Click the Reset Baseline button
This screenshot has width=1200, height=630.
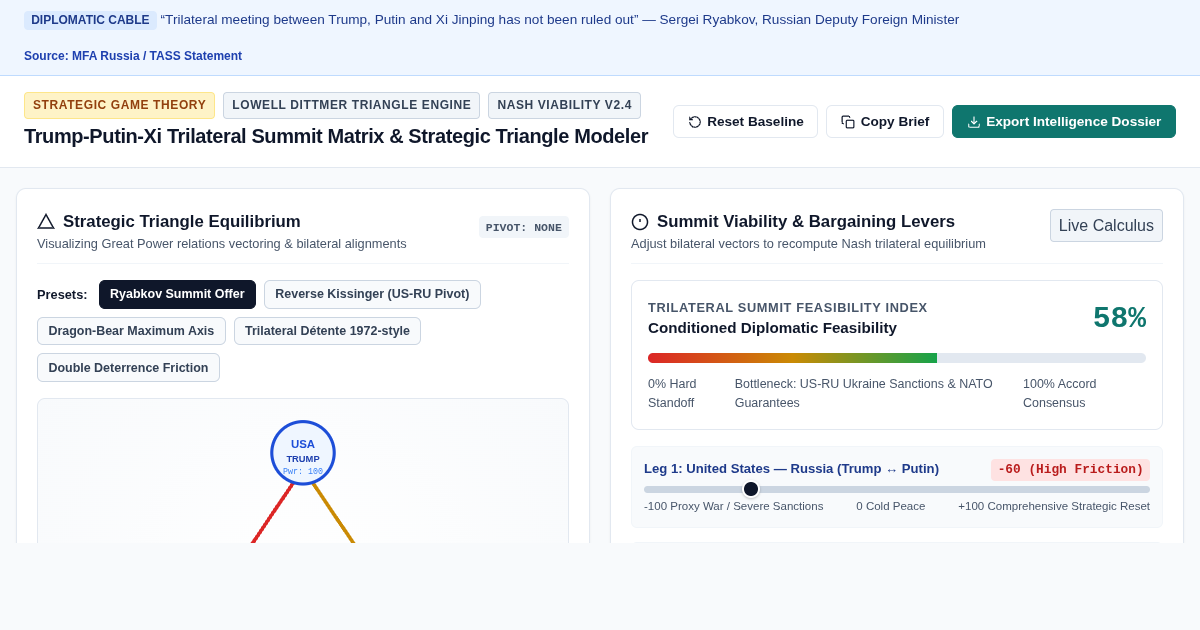[x=745, y=121]
